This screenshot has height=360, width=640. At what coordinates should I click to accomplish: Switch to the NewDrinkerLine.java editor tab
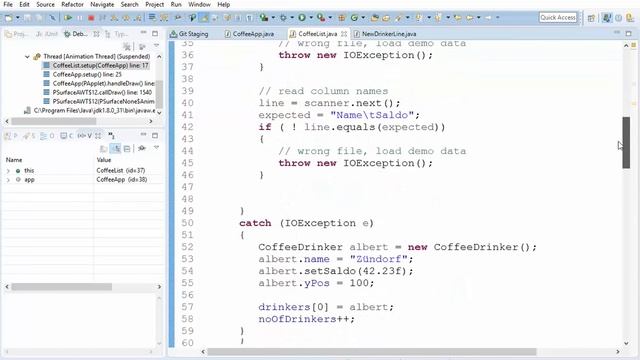pos(385,34)
